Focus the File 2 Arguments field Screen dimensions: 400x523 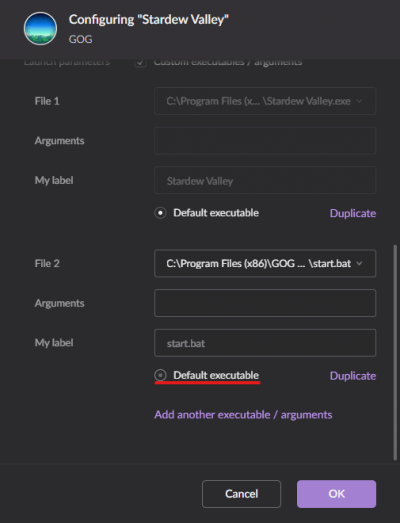point(265,303)
